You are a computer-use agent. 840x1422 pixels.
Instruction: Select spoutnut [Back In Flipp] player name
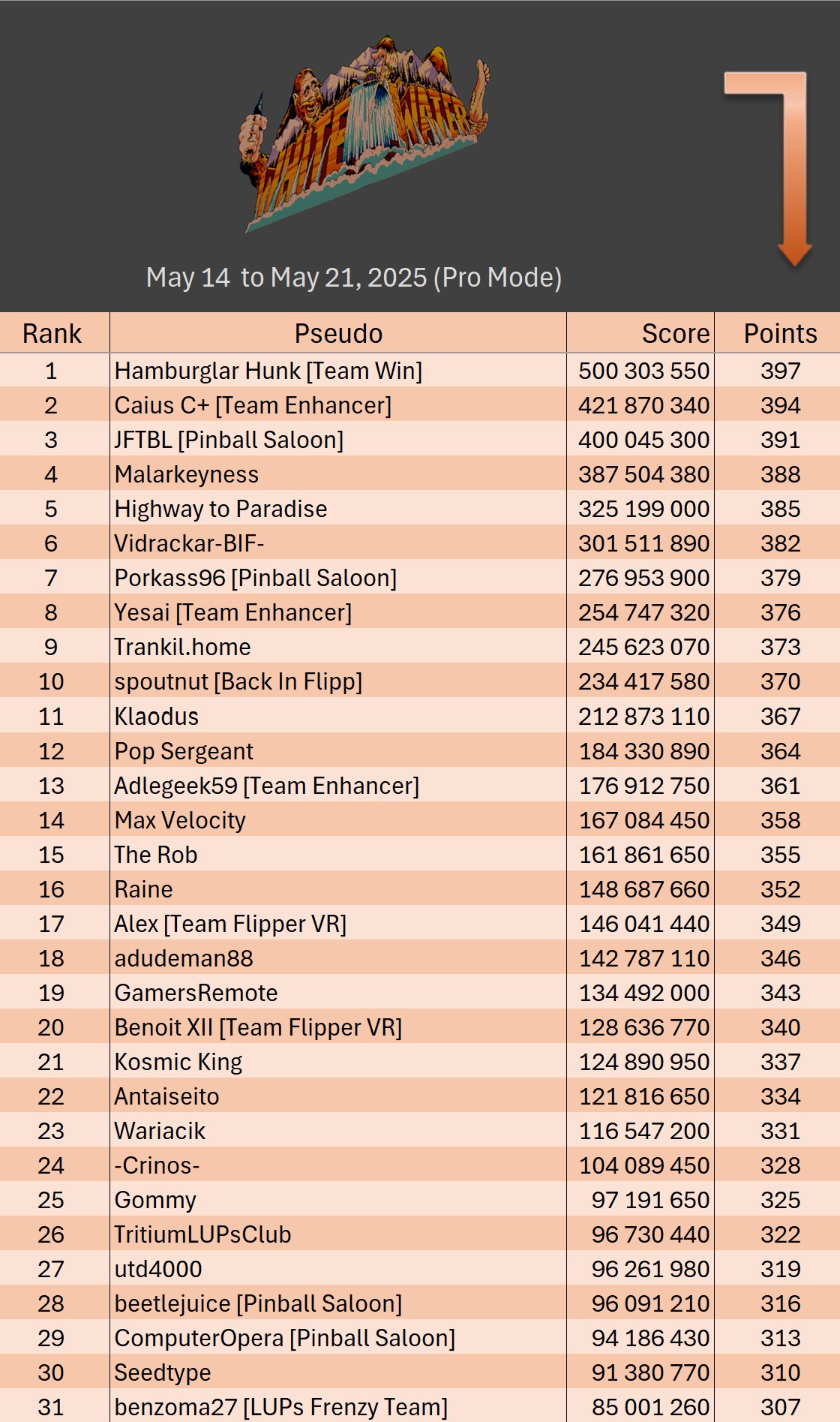click(238, 681)
